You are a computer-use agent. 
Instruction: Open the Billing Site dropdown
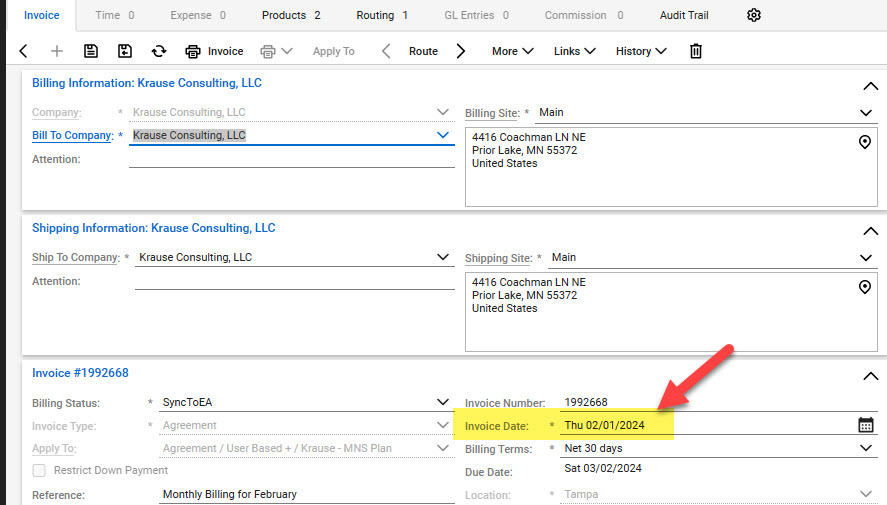pos(866,113)
